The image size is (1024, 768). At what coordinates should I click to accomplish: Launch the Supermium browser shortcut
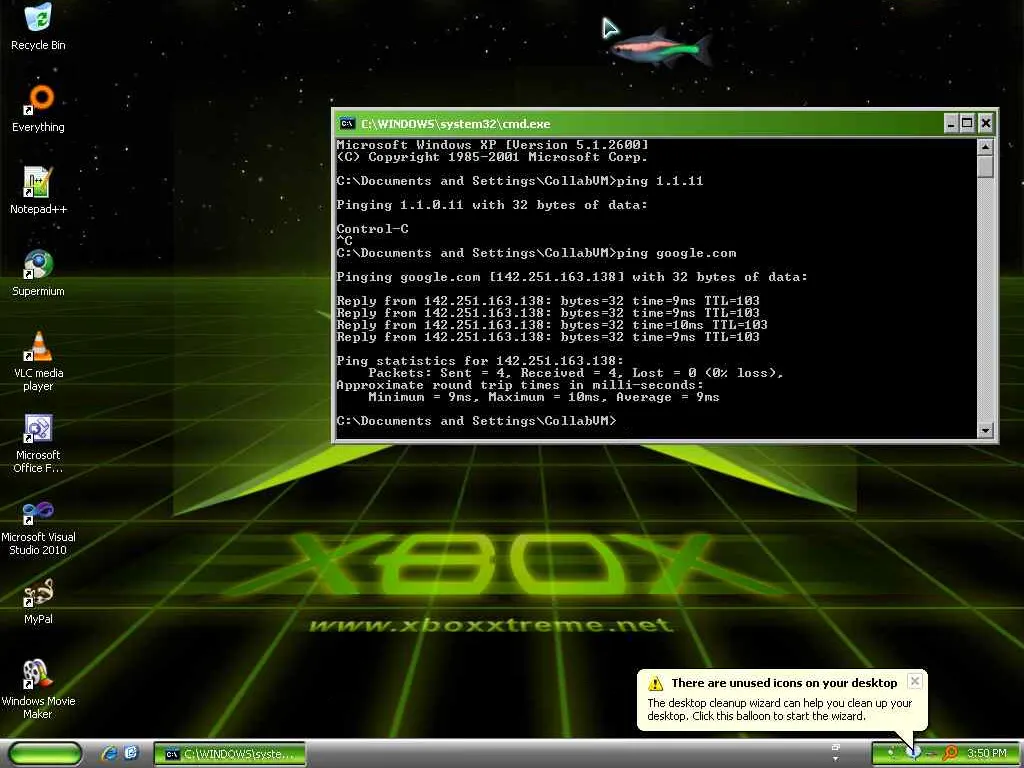pos(38,273)
